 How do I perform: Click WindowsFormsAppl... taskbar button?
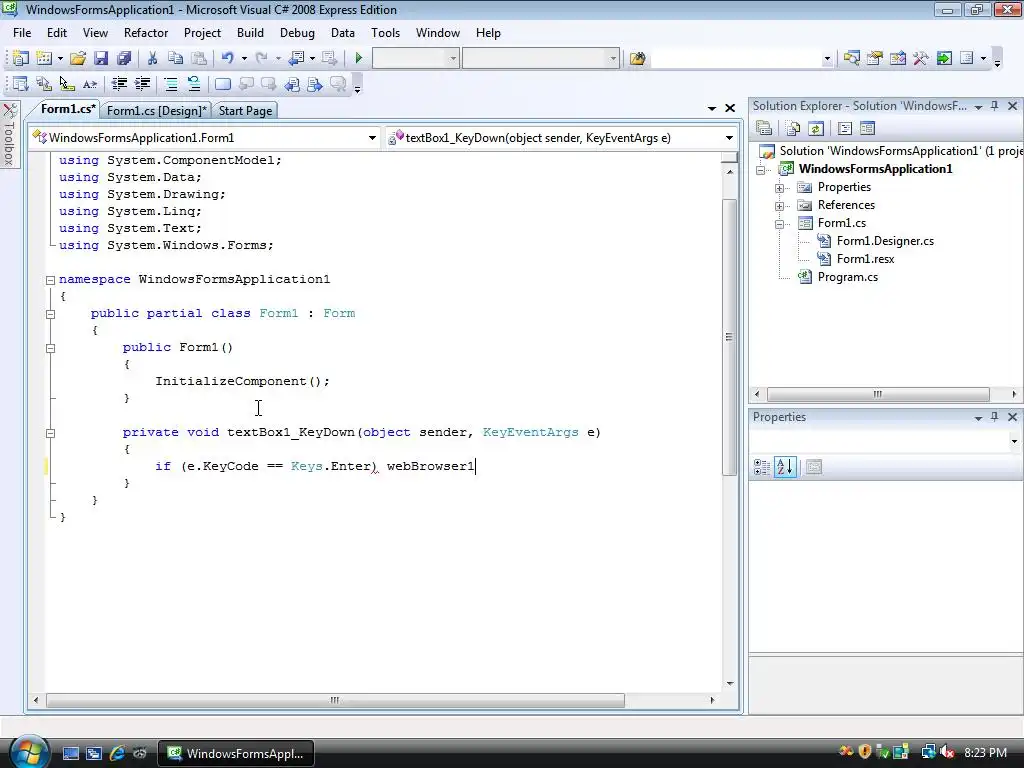[x=236, y=754]
